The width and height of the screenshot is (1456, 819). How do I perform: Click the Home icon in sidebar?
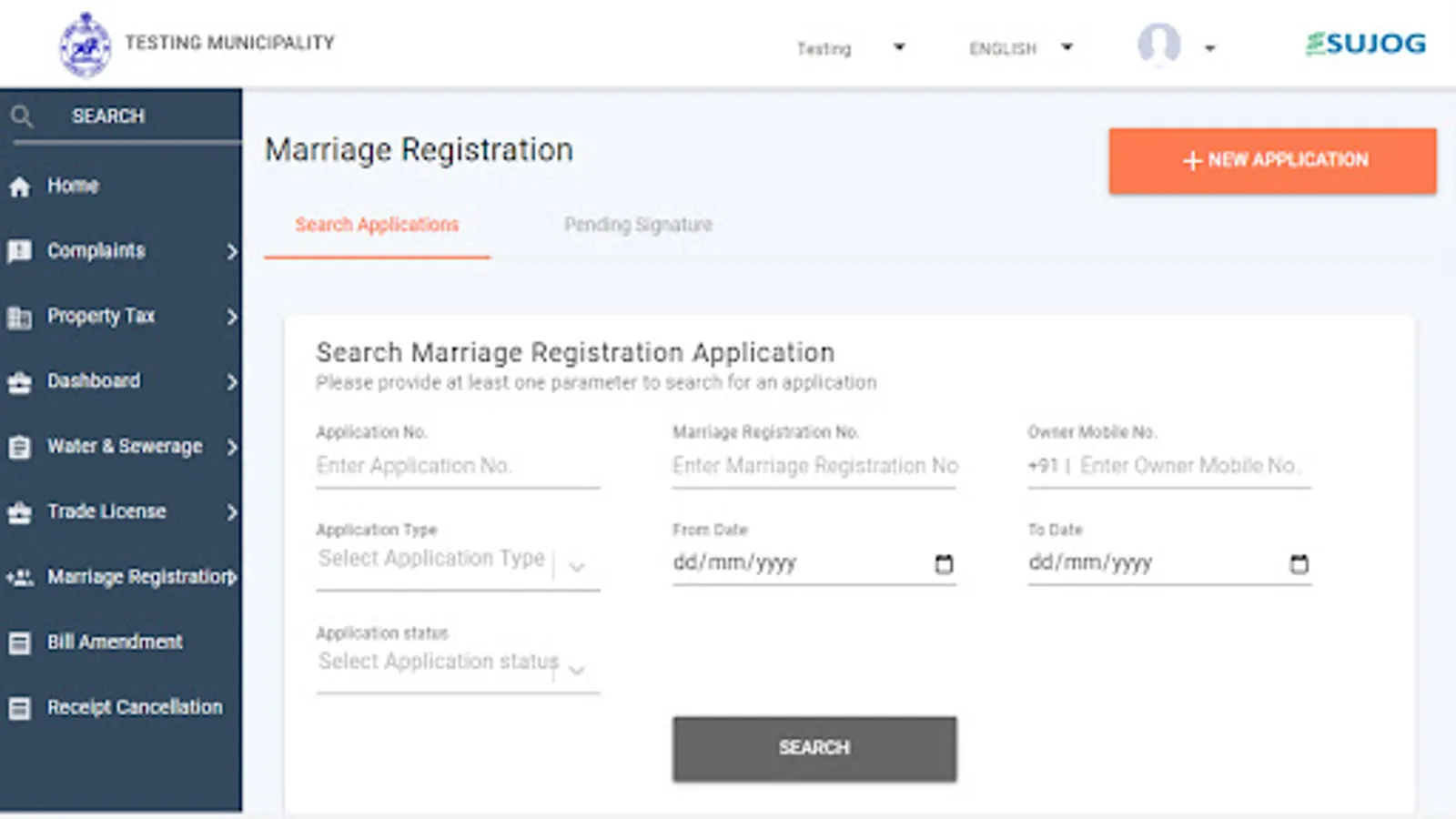(x=19, y=187)
